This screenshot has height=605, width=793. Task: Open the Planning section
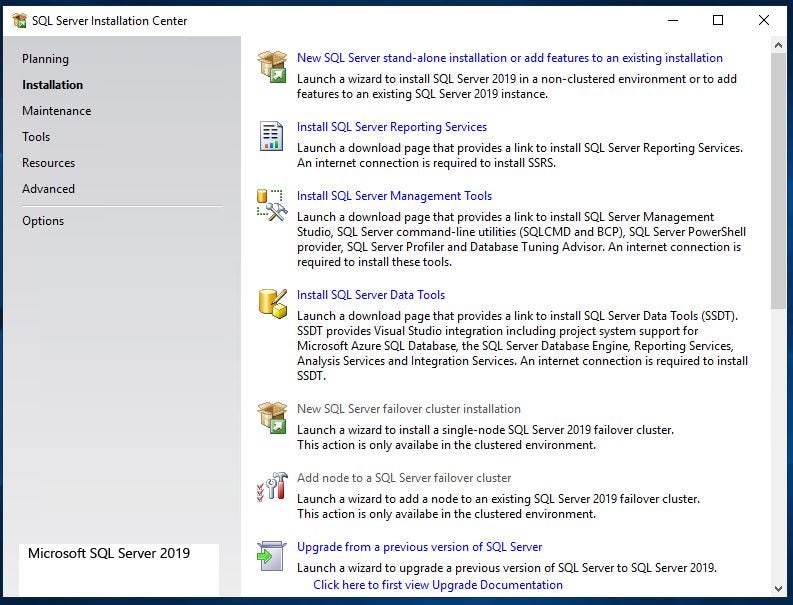46,59
